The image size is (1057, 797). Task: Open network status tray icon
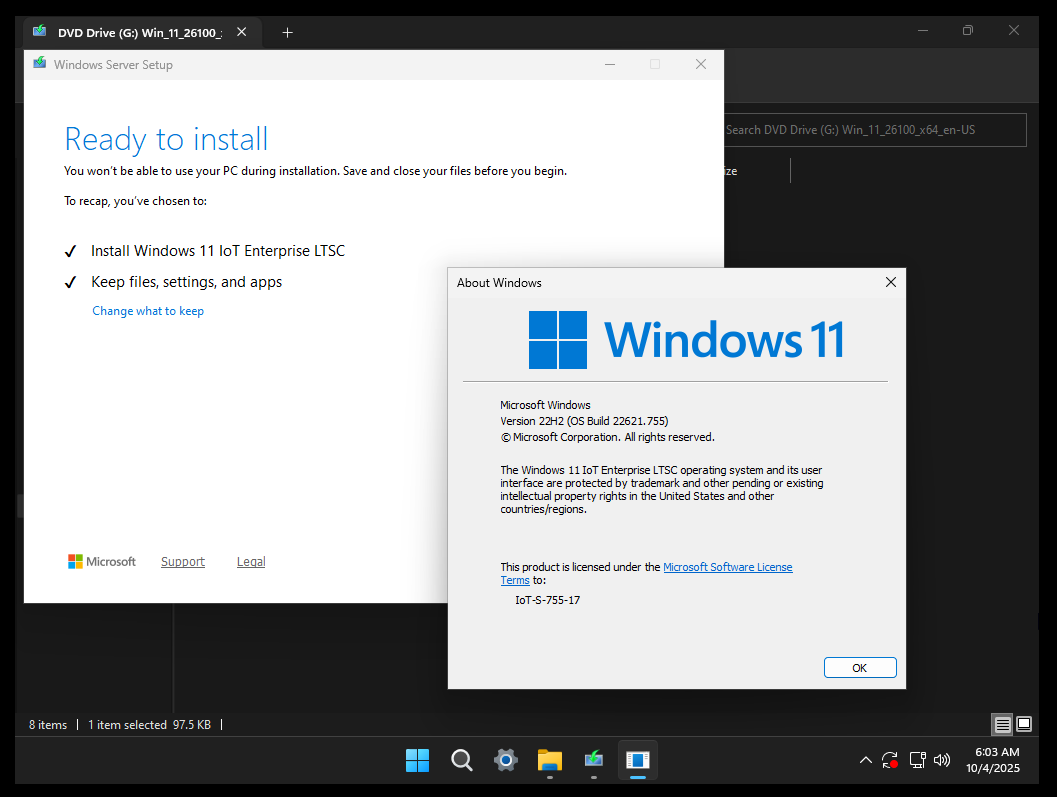pyautogui.click(x=917, y=760)
